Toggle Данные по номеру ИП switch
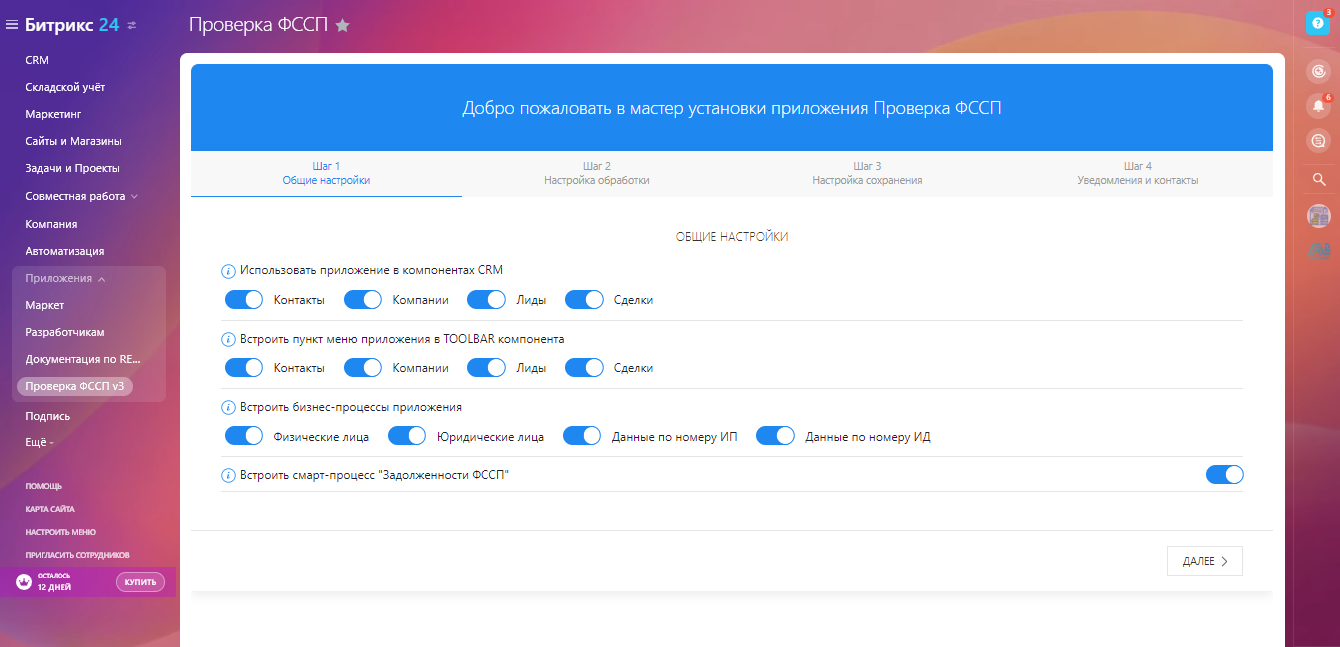The image size is (1340, 647). pyautogui.click(x=582, y=436)
